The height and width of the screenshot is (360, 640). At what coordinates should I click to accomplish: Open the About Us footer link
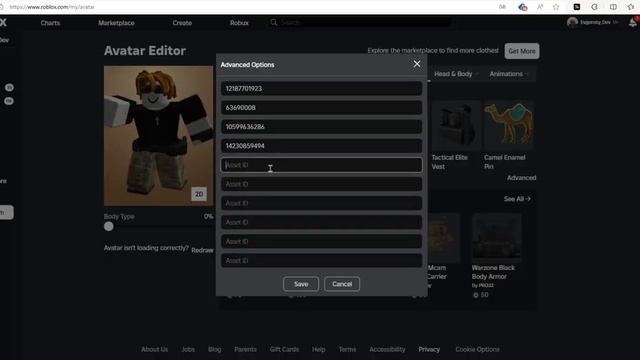[154, 349]
